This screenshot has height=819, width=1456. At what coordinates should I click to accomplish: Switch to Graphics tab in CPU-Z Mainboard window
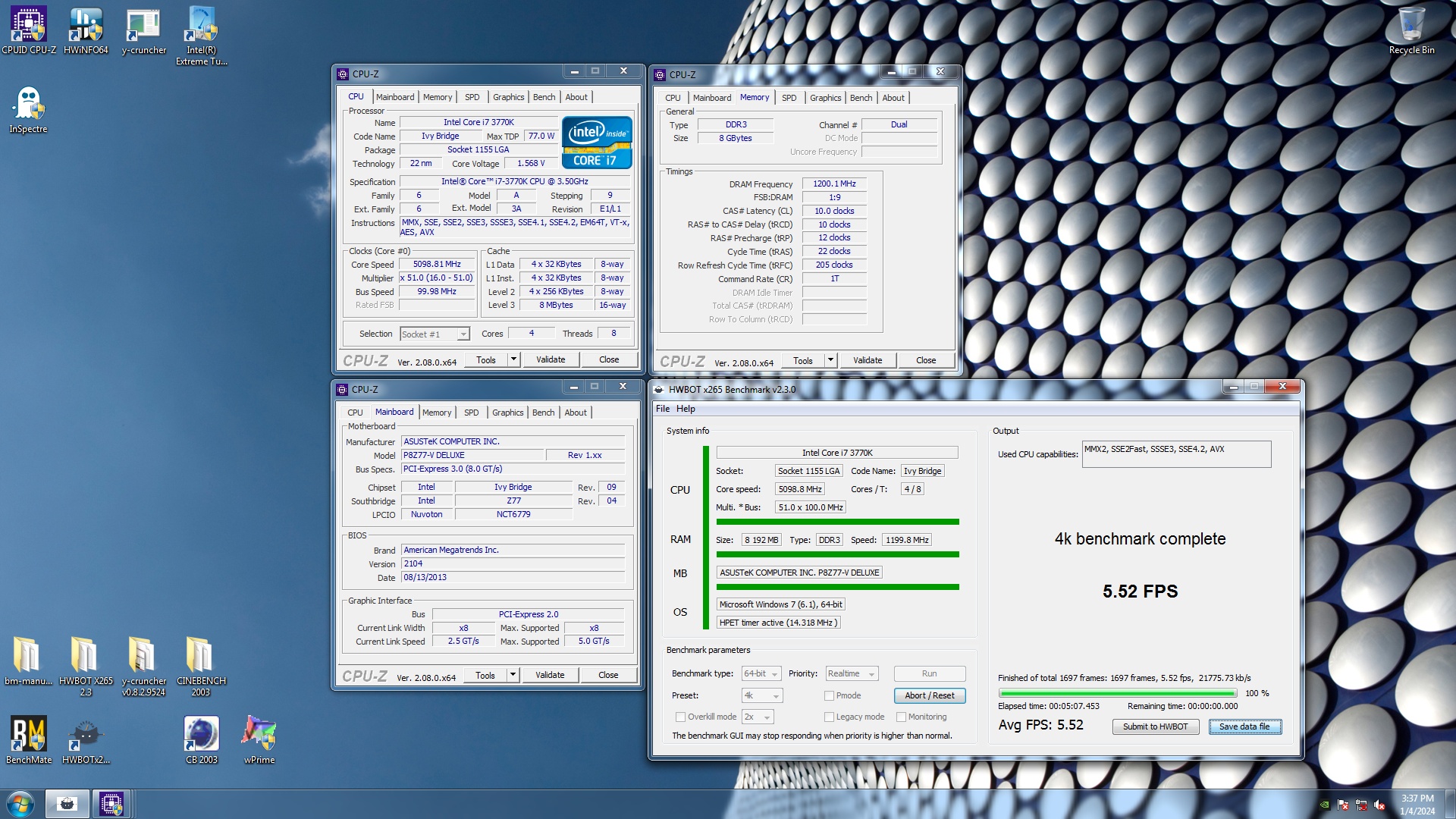tap(507, 413)
